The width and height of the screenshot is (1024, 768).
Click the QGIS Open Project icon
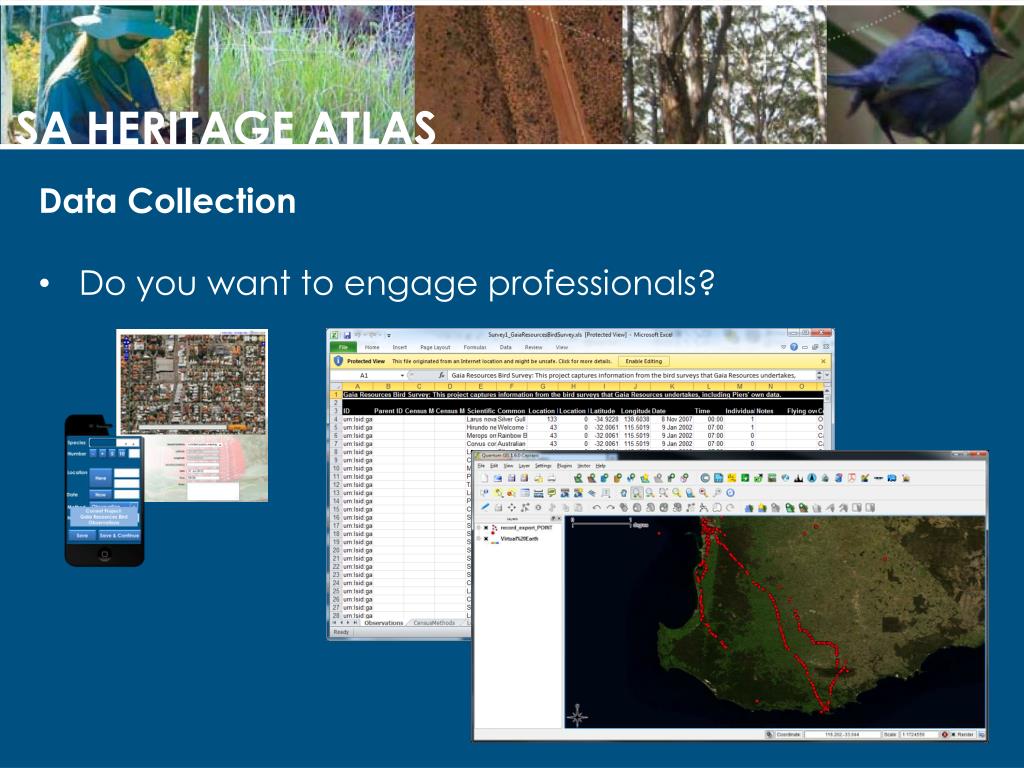pyautogui.click(x=498, y=478)
